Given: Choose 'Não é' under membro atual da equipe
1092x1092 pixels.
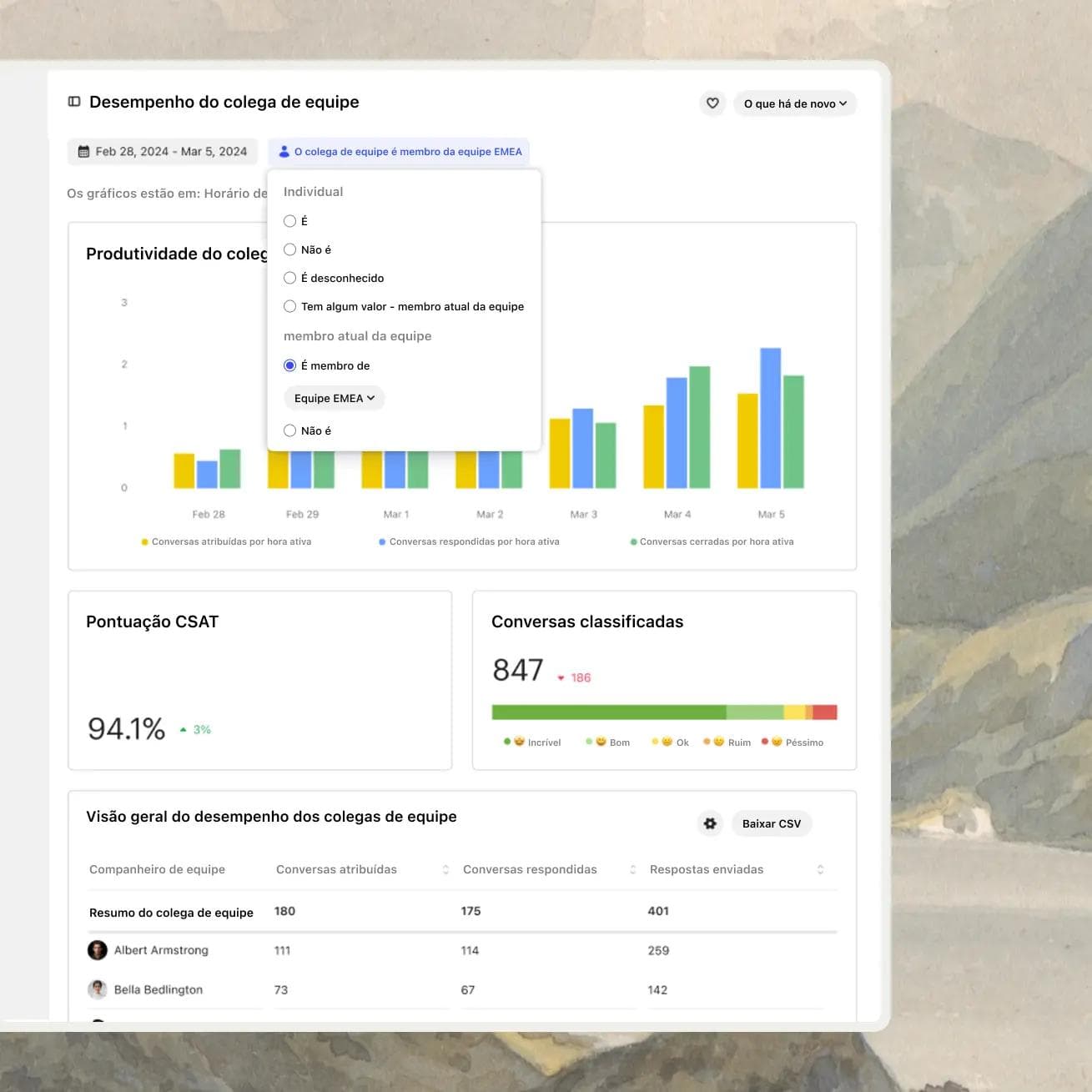Looking at the screenshot, I should [290, 430].
